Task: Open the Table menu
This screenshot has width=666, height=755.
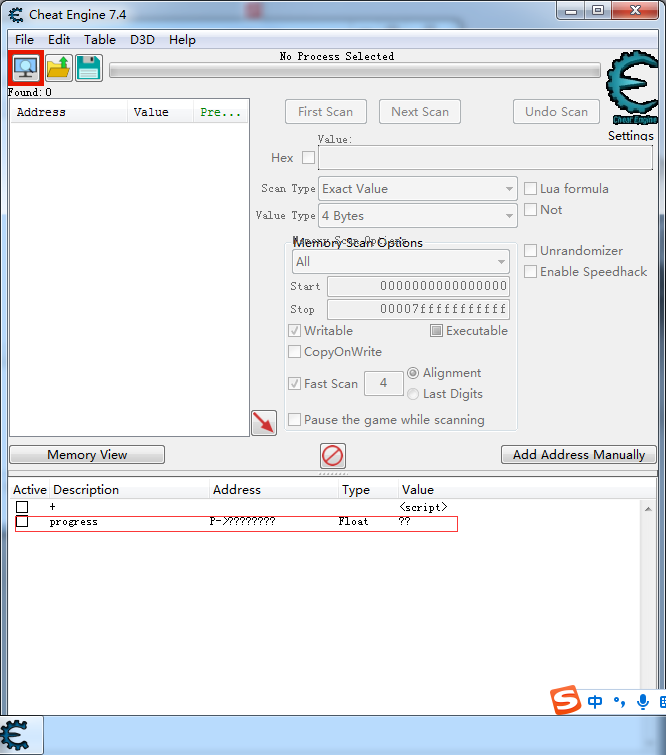Action: click(100, 39)
